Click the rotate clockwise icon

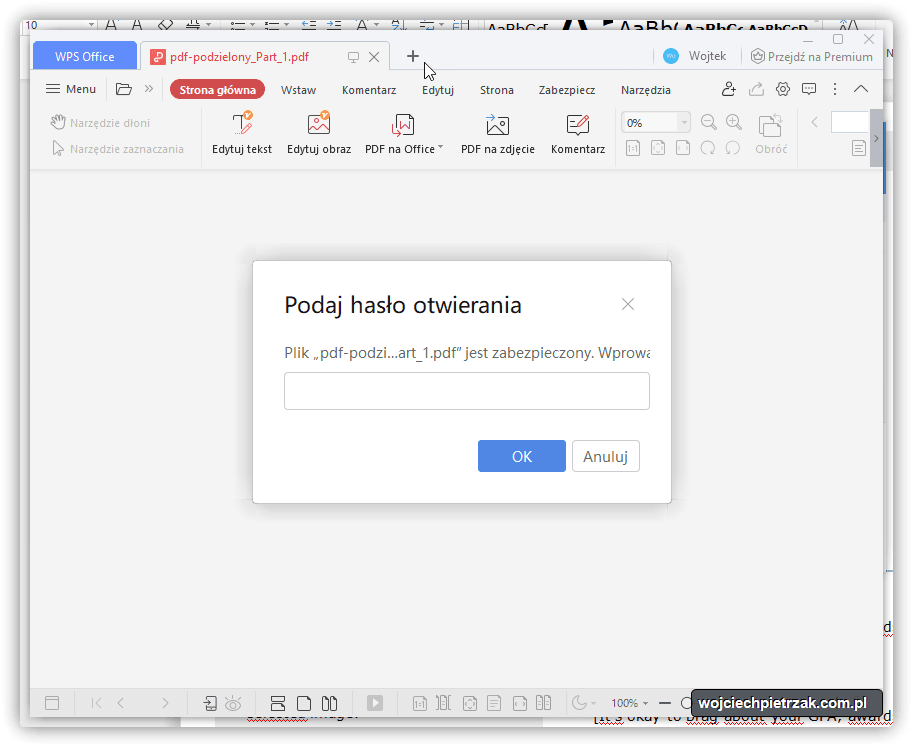[708, 148]
